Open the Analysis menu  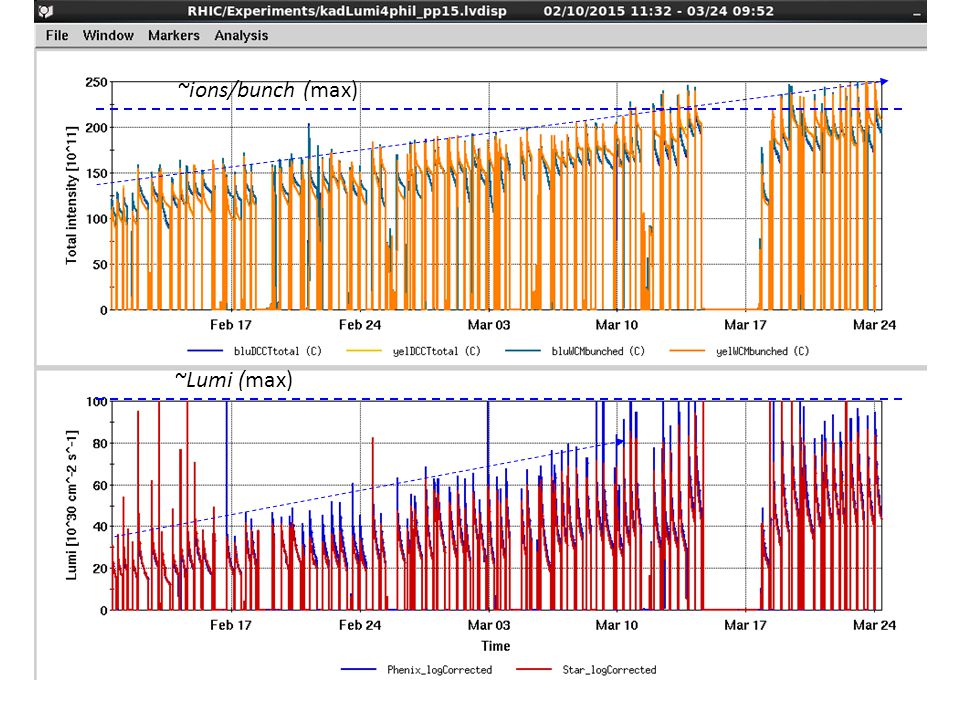[x=241, y=36]
